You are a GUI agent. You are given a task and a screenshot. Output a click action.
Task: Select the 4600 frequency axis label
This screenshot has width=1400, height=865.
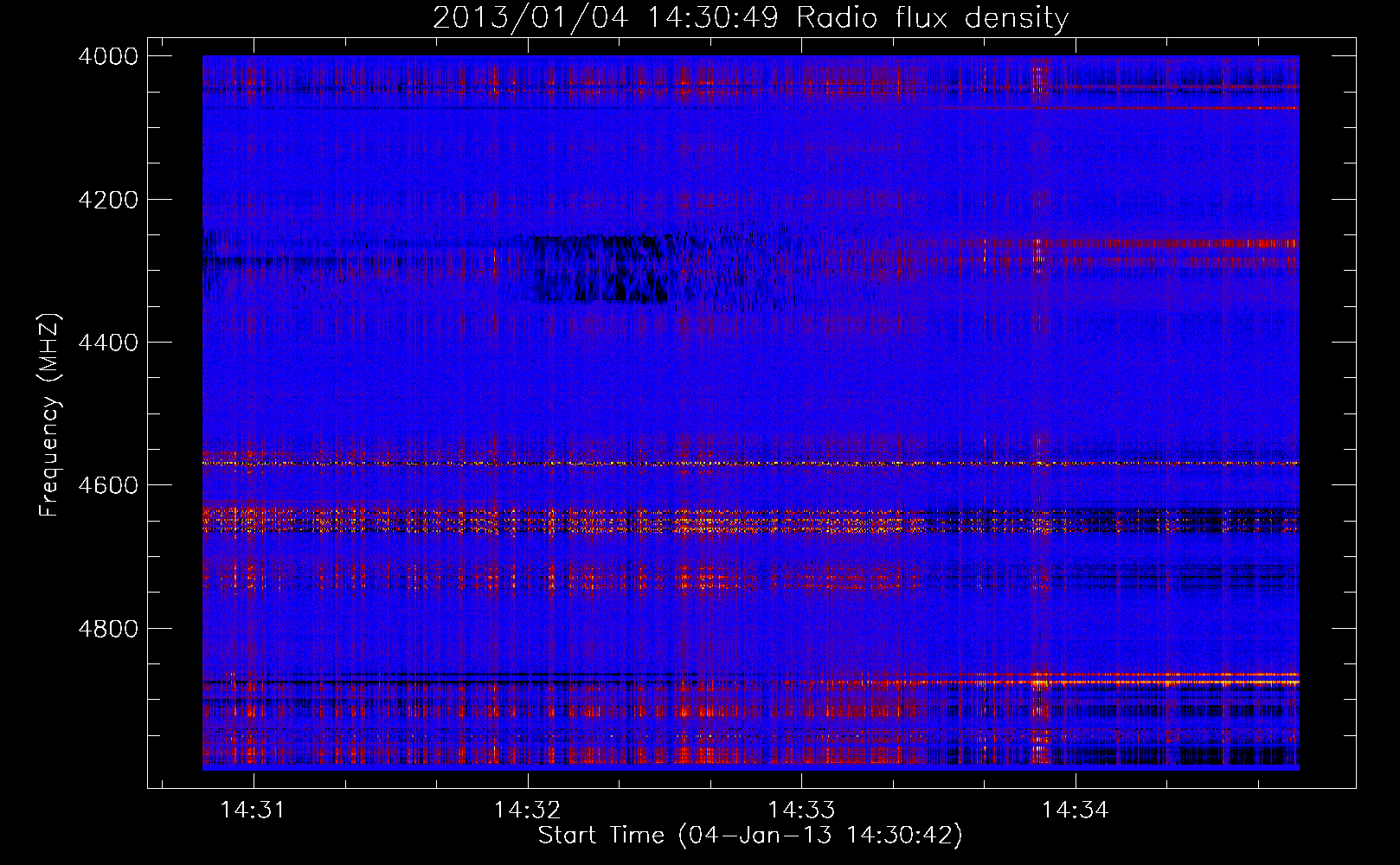tap(108, 485)
